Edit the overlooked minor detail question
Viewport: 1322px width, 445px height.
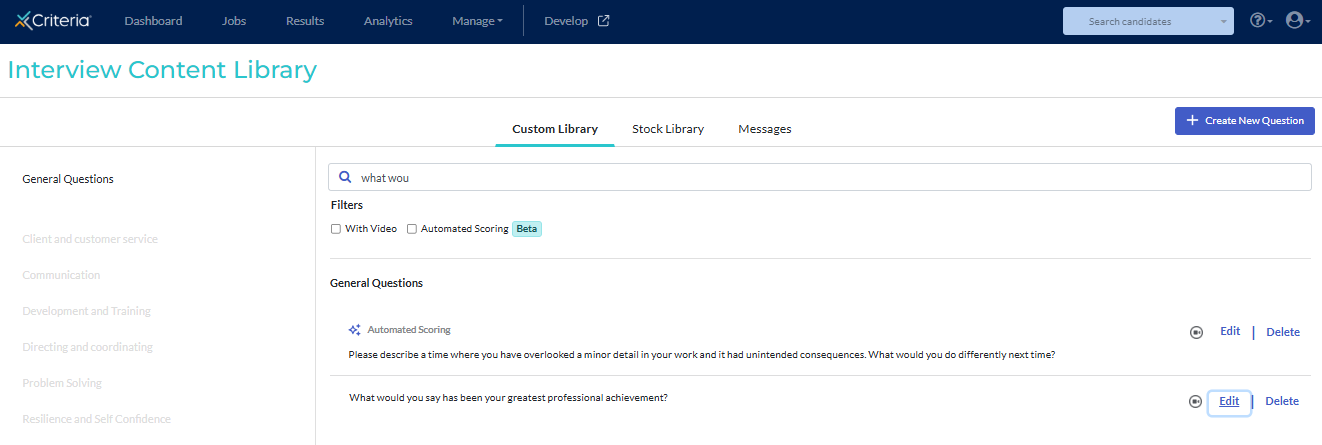pyautogui.click(x=1230, y=332)
